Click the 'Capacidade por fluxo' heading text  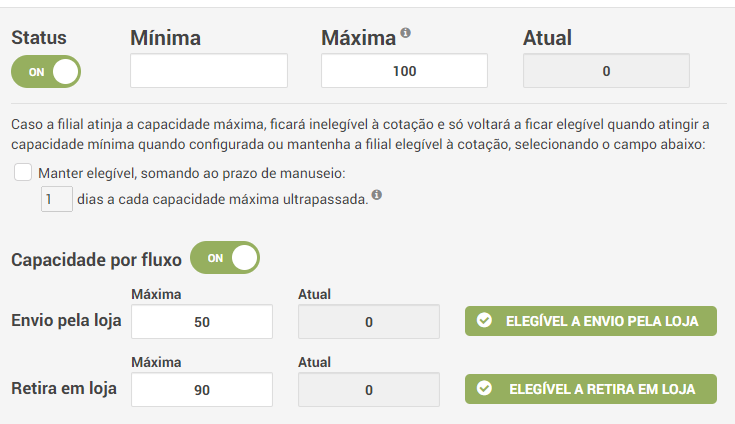[96, 259]
